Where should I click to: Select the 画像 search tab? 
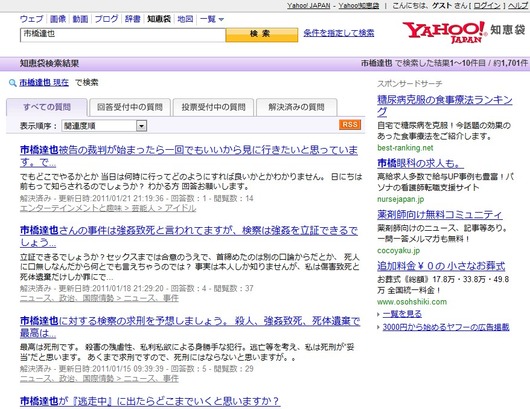coord(58,19)
